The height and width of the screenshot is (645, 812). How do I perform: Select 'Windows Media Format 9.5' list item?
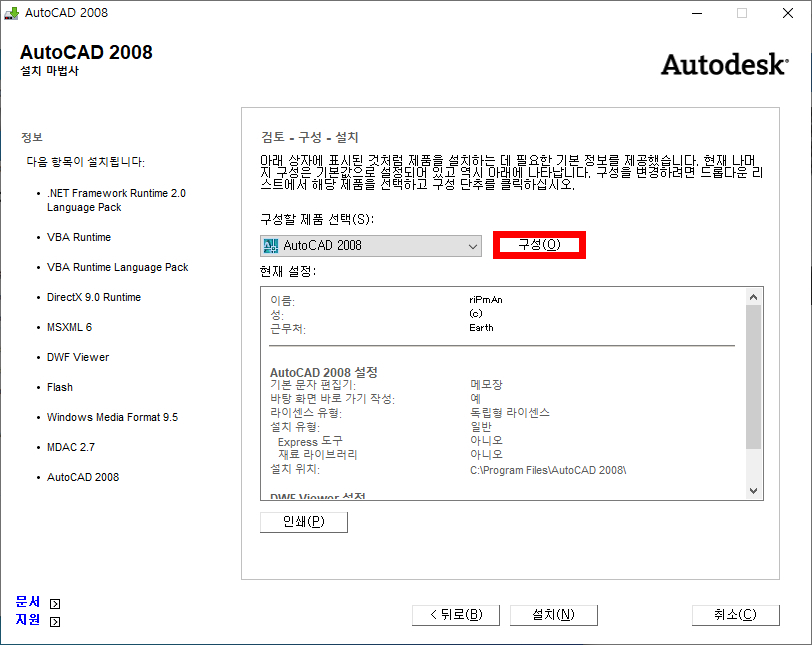pyautogui.click(x=112, y=417)
